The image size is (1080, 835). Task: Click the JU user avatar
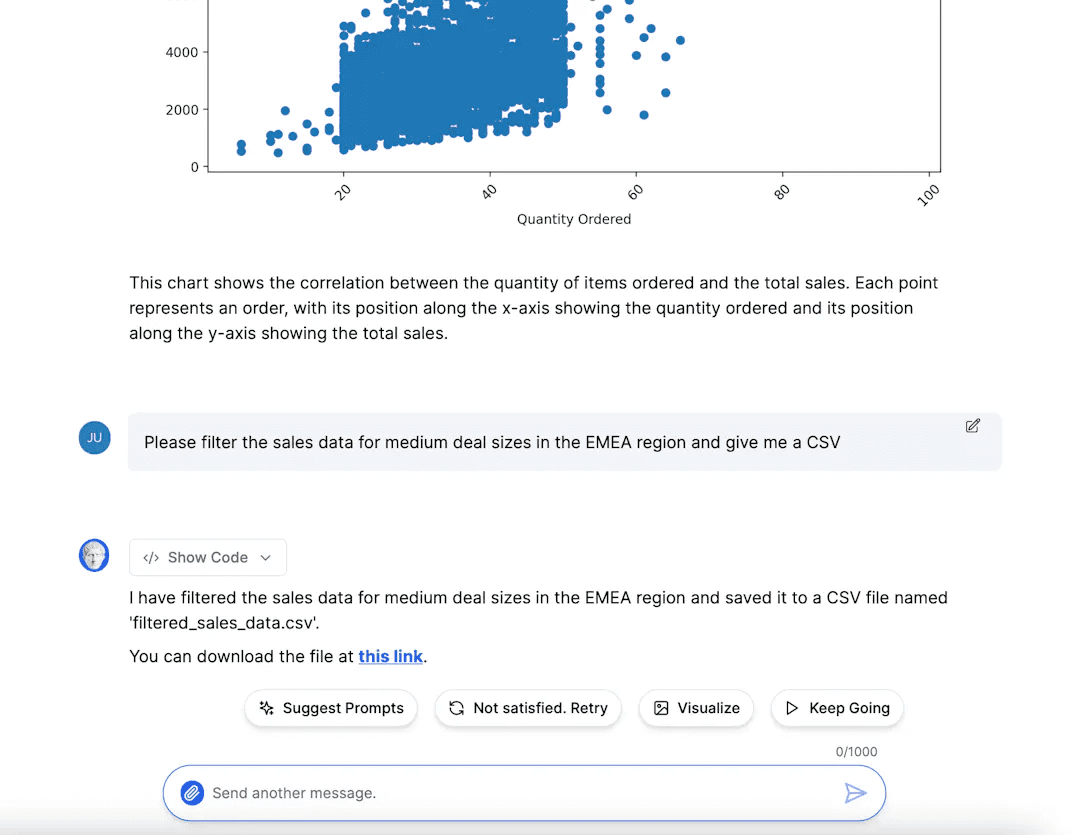[94, 437]
